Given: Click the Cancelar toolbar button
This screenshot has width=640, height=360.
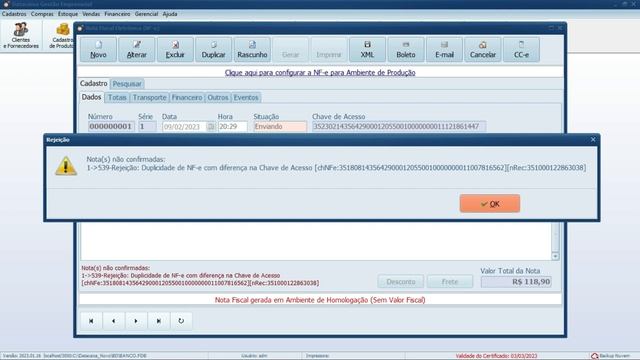Looking at the screenshot, I should 482,50.
